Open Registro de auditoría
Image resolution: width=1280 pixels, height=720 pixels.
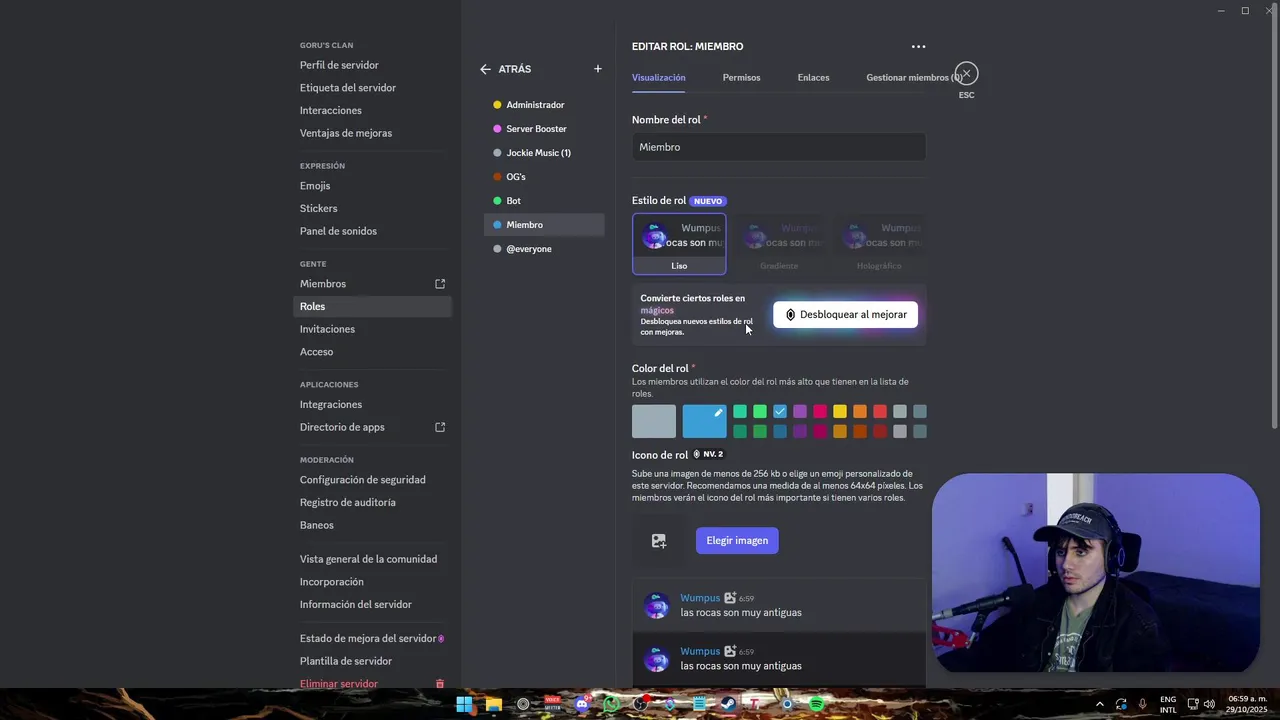tap(373, 502)
